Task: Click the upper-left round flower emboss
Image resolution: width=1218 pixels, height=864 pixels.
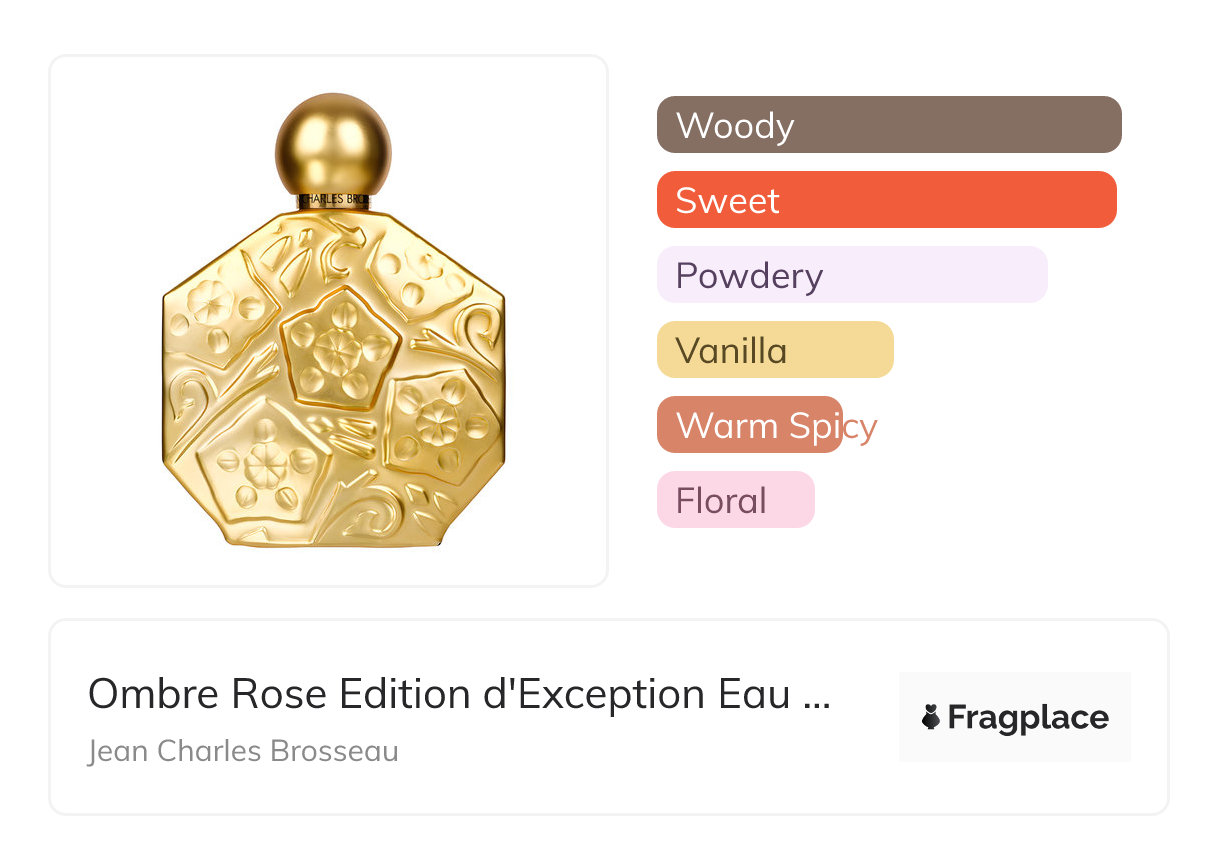Action: [x=211, y=300]
